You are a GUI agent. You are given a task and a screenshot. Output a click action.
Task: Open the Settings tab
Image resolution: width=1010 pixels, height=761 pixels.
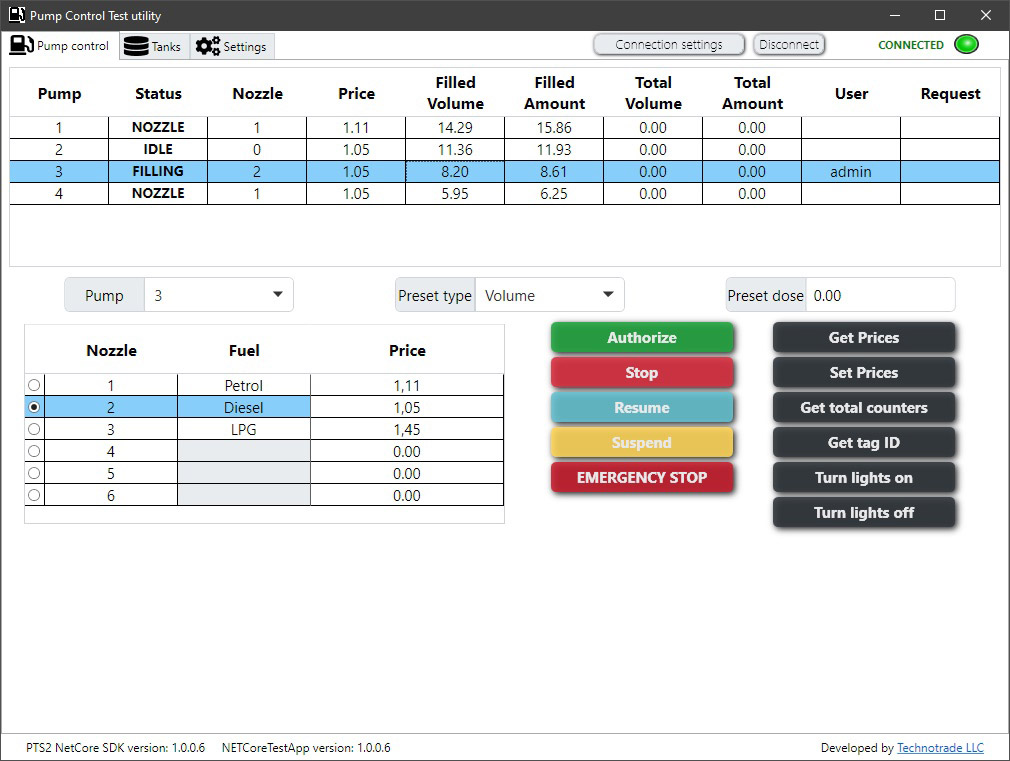232,46
